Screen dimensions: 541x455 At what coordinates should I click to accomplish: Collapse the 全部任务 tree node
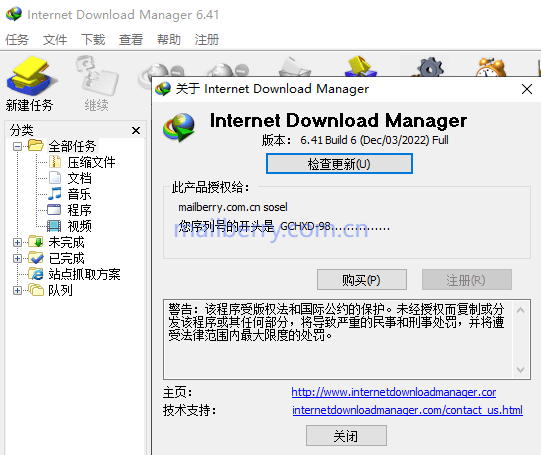coord(17,147)
